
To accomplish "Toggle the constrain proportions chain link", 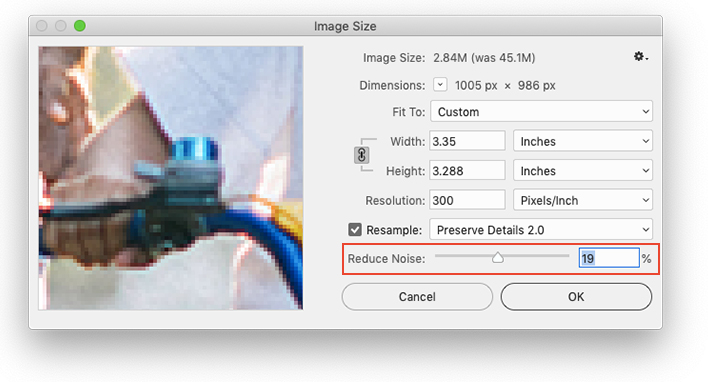I will tap(361, 155).
